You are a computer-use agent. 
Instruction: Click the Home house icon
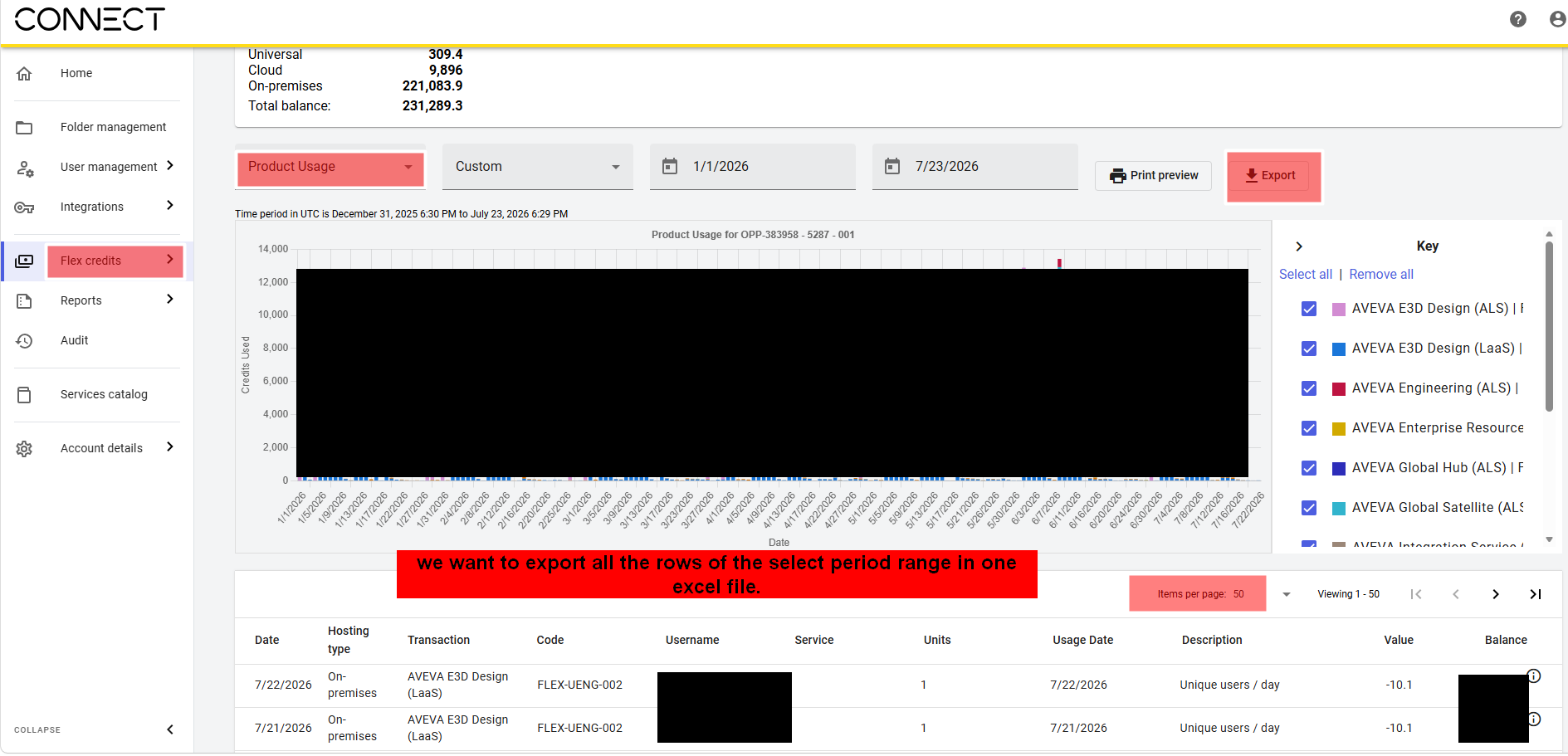pyautogui.click(x=24, y=73)
